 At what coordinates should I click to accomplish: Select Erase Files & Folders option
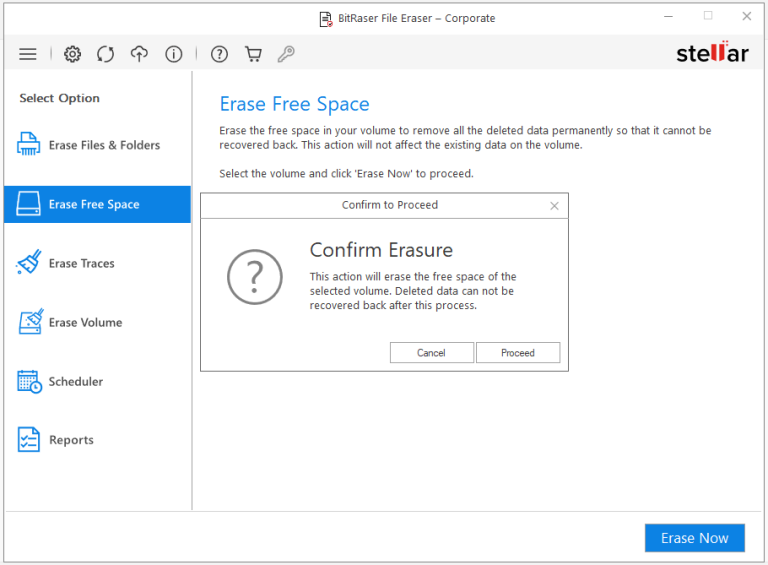[97, 145]
